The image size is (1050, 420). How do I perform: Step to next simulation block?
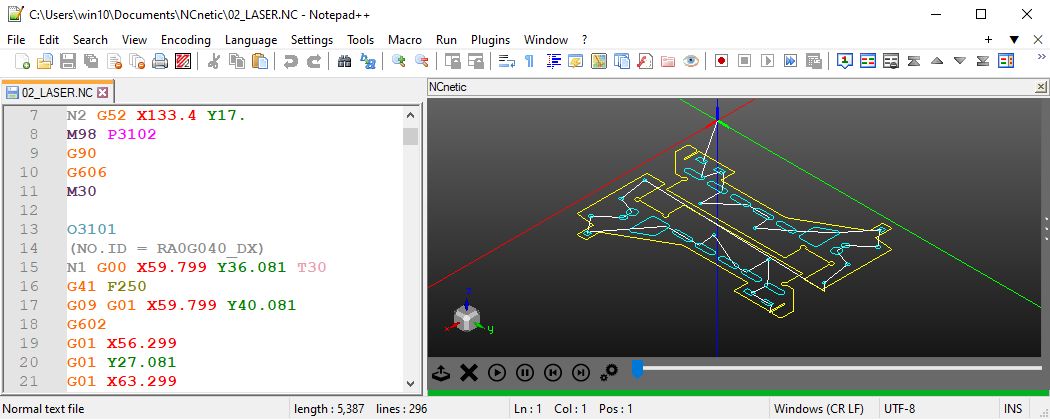click(x=581, y=372)
